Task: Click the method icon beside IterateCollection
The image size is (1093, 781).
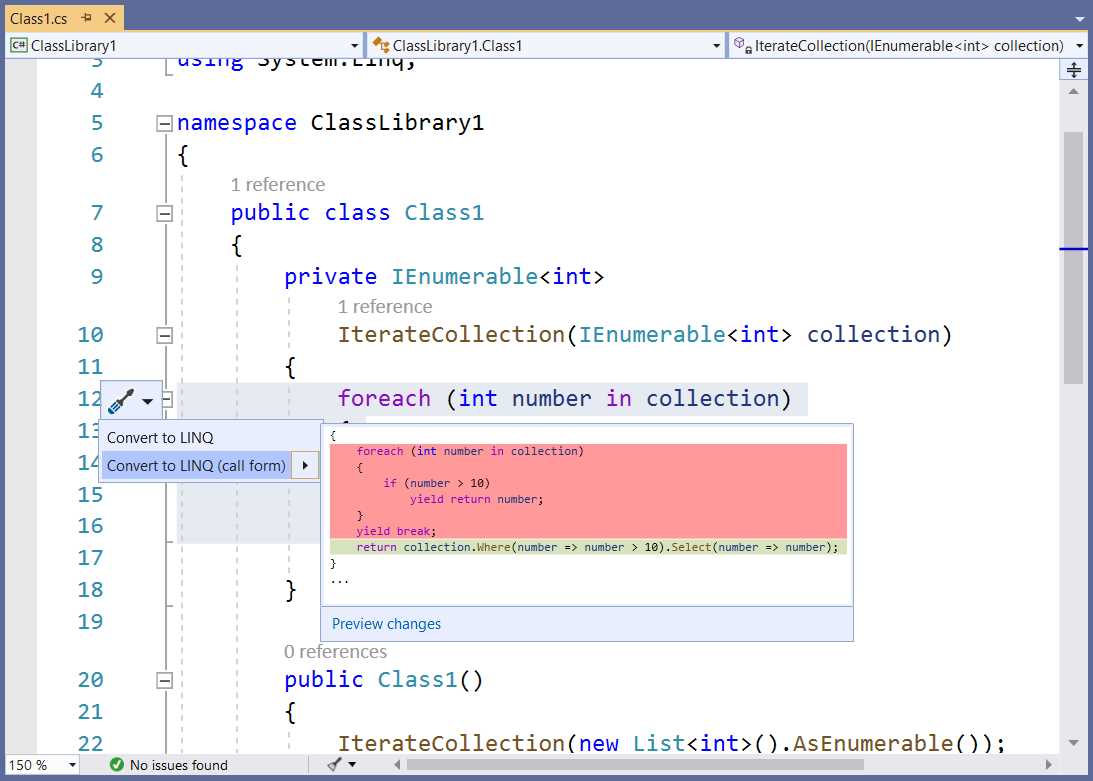Action: [x=740, y=45]
